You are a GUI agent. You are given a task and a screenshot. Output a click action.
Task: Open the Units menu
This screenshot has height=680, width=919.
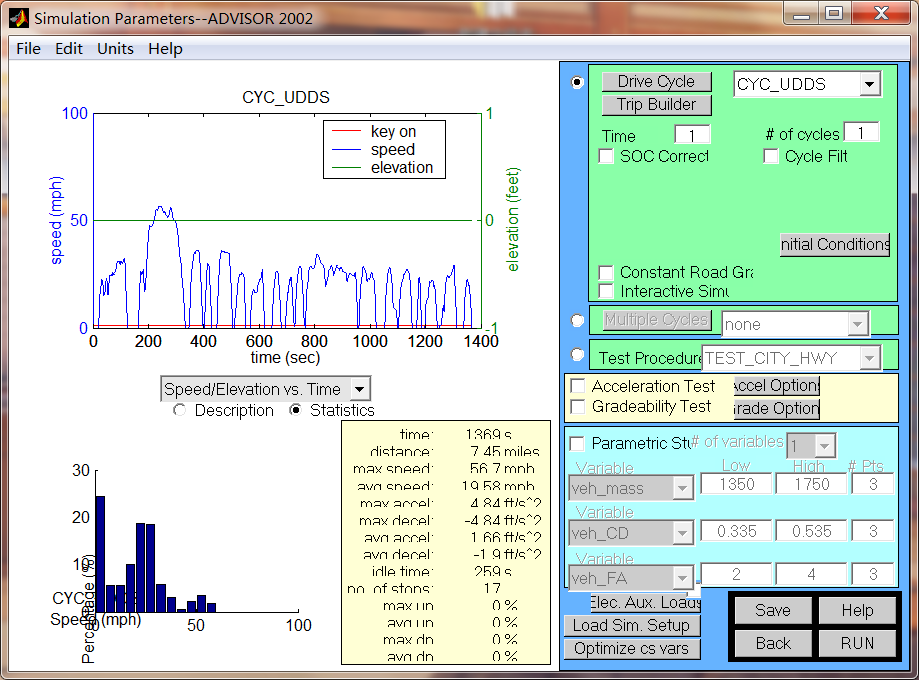(115, 48)
